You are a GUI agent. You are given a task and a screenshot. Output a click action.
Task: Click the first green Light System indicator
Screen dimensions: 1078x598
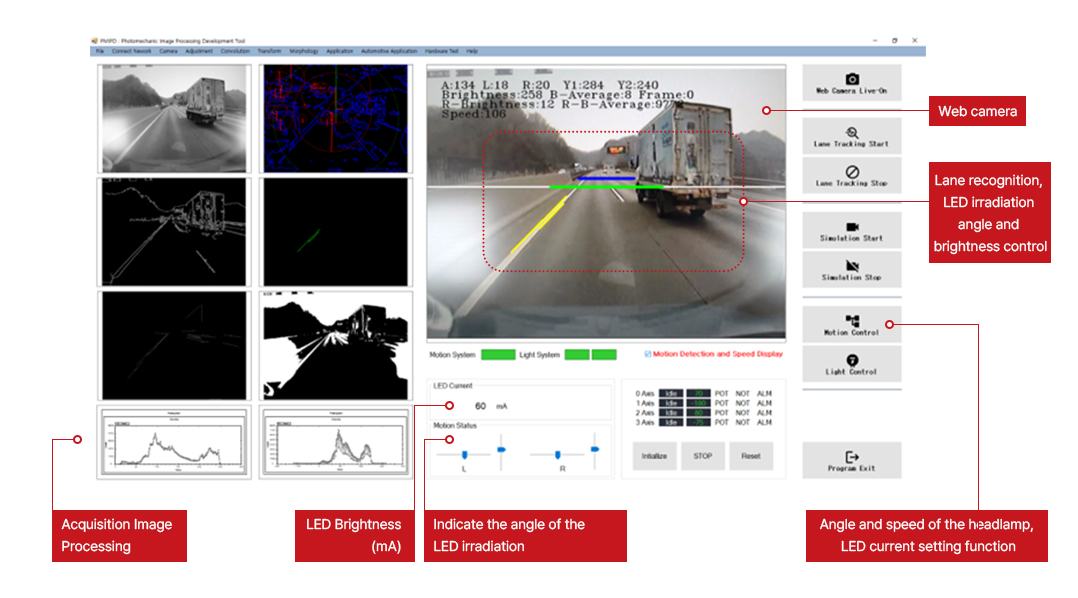pos(577,355)
